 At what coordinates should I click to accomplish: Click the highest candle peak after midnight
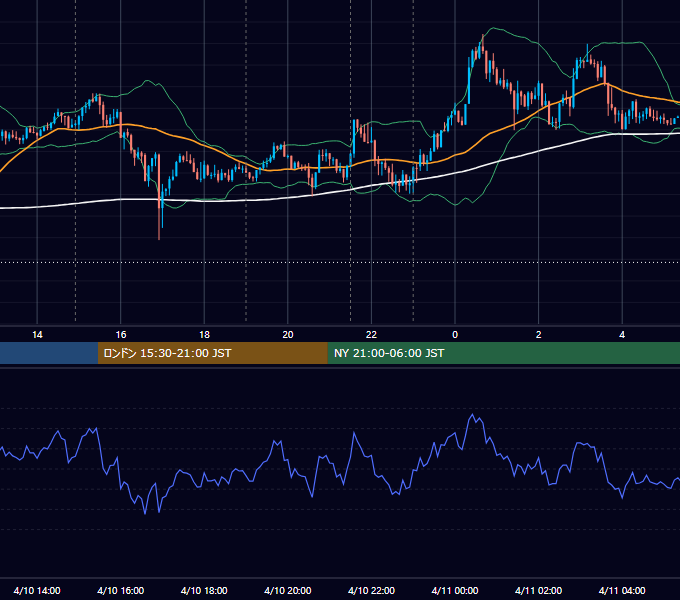(x=482, y=44)
